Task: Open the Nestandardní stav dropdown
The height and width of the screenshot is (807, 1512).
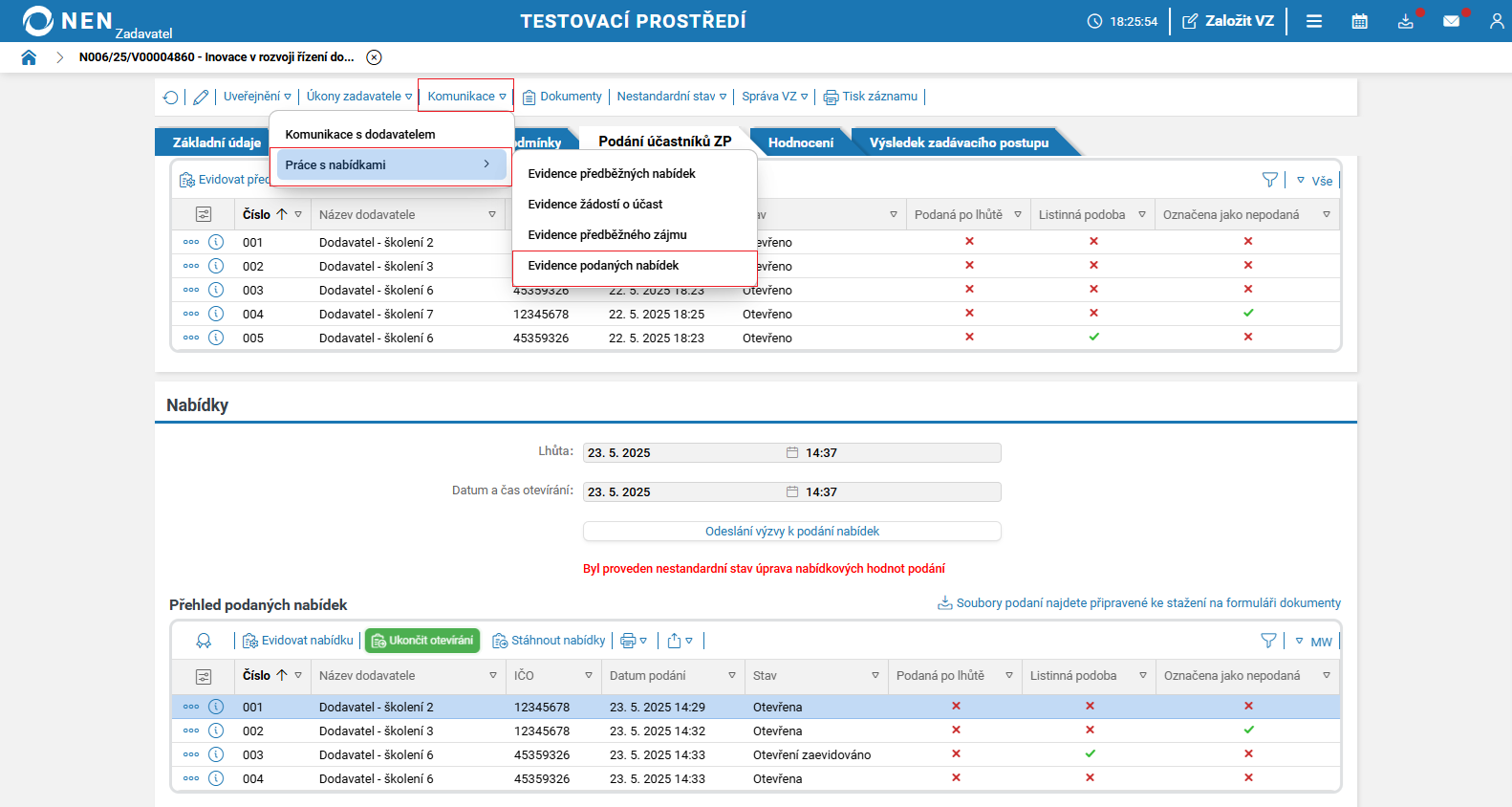Action: (671, 97)
